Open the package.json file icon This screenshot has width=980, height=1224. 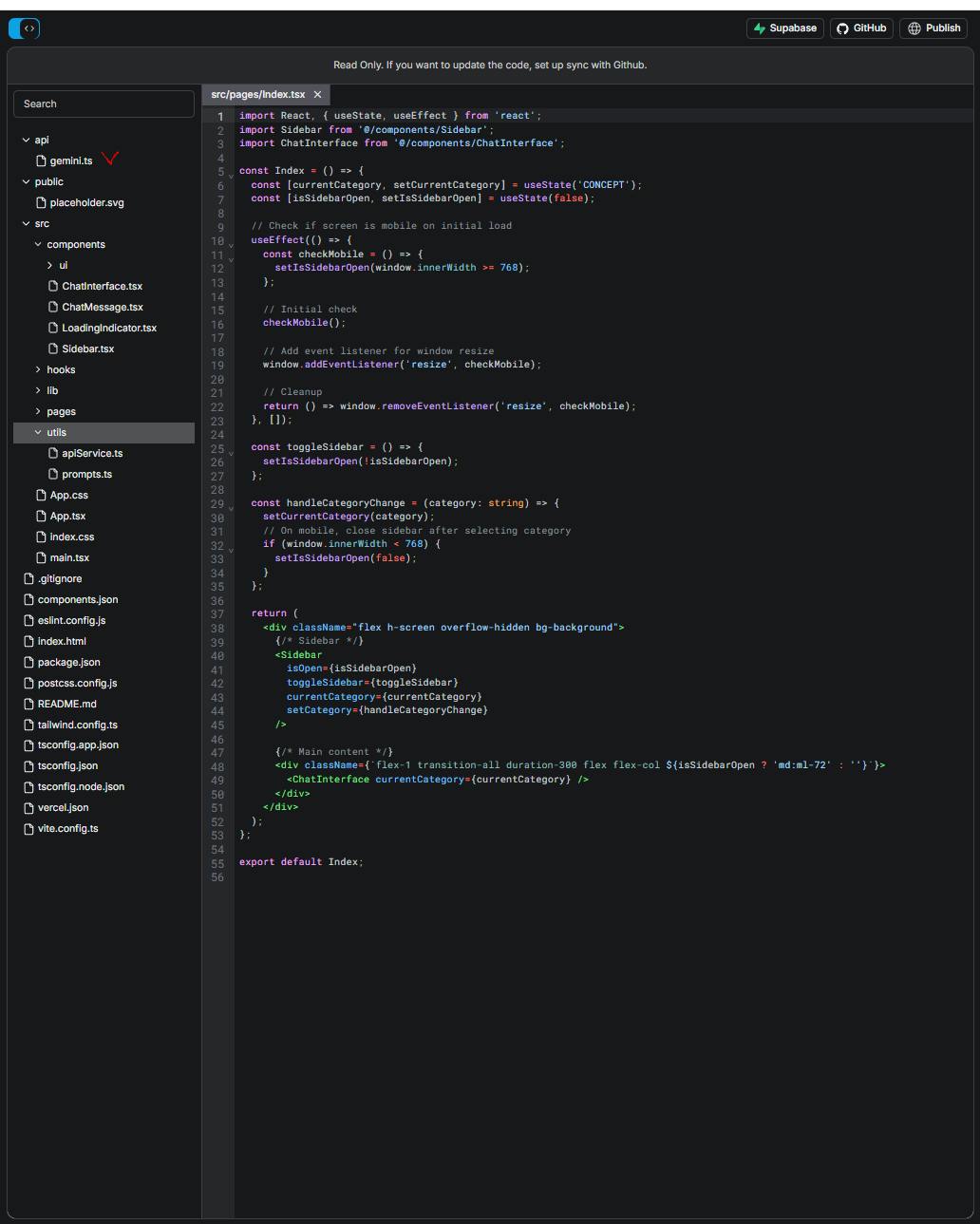pos(28,662)
